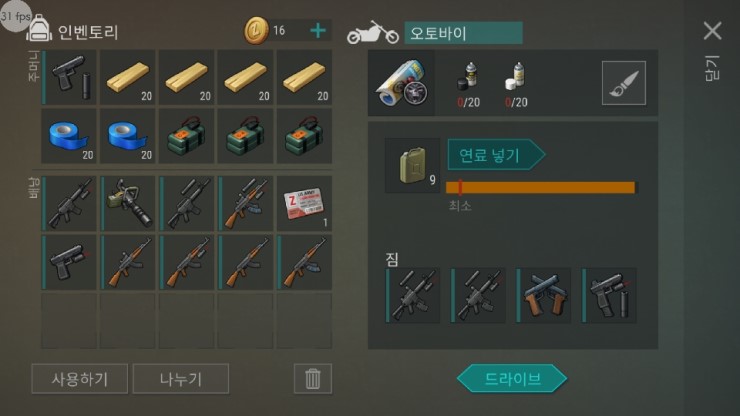Click the 나누기 split button
This screenshot has height=416, width=740.
coord(181,379)
